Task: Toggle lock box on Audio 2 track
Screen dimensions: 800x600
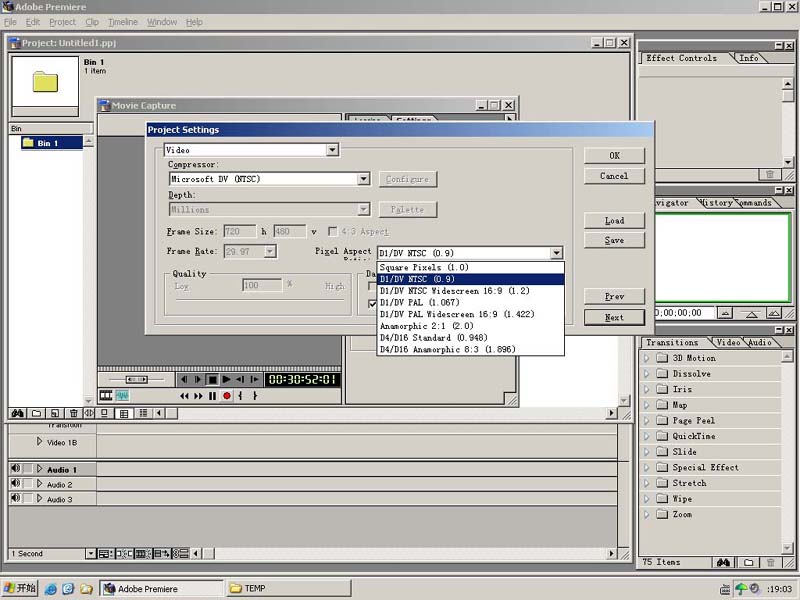Action: [28, 484]
